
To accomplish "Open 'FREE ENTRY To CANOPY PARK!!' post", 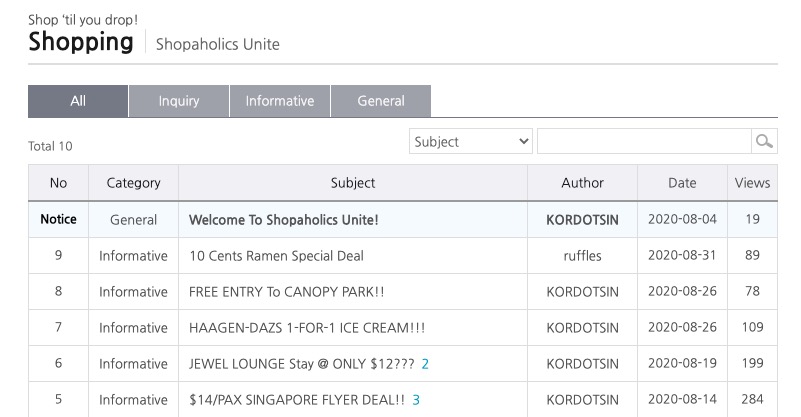I will (286, 292).
